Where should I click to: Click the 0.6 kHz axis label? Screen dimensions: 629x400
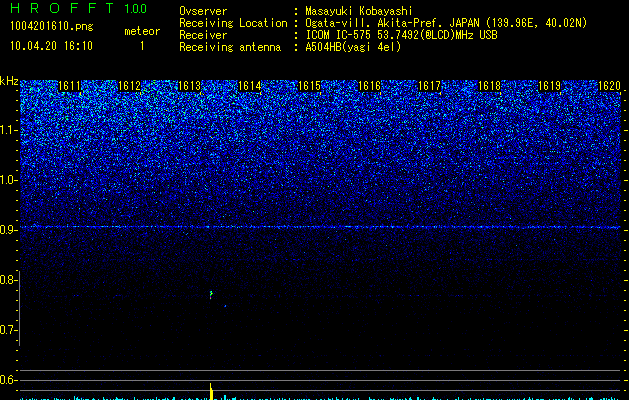pos(9,380)
